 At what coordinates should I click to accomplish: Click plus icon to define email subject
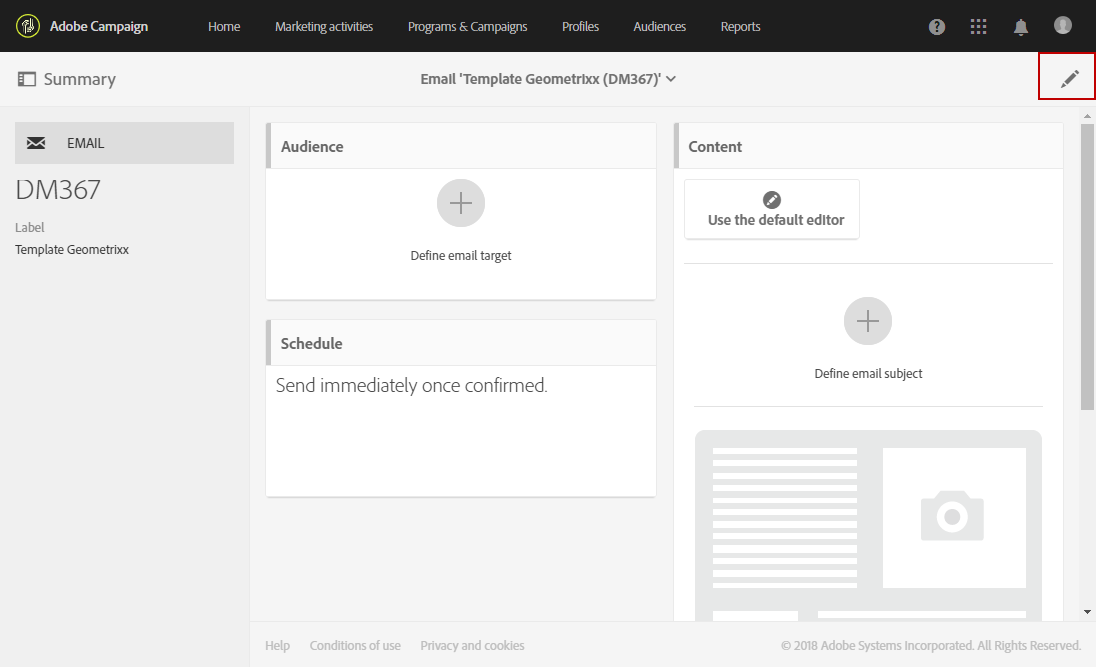pos(867,321)
